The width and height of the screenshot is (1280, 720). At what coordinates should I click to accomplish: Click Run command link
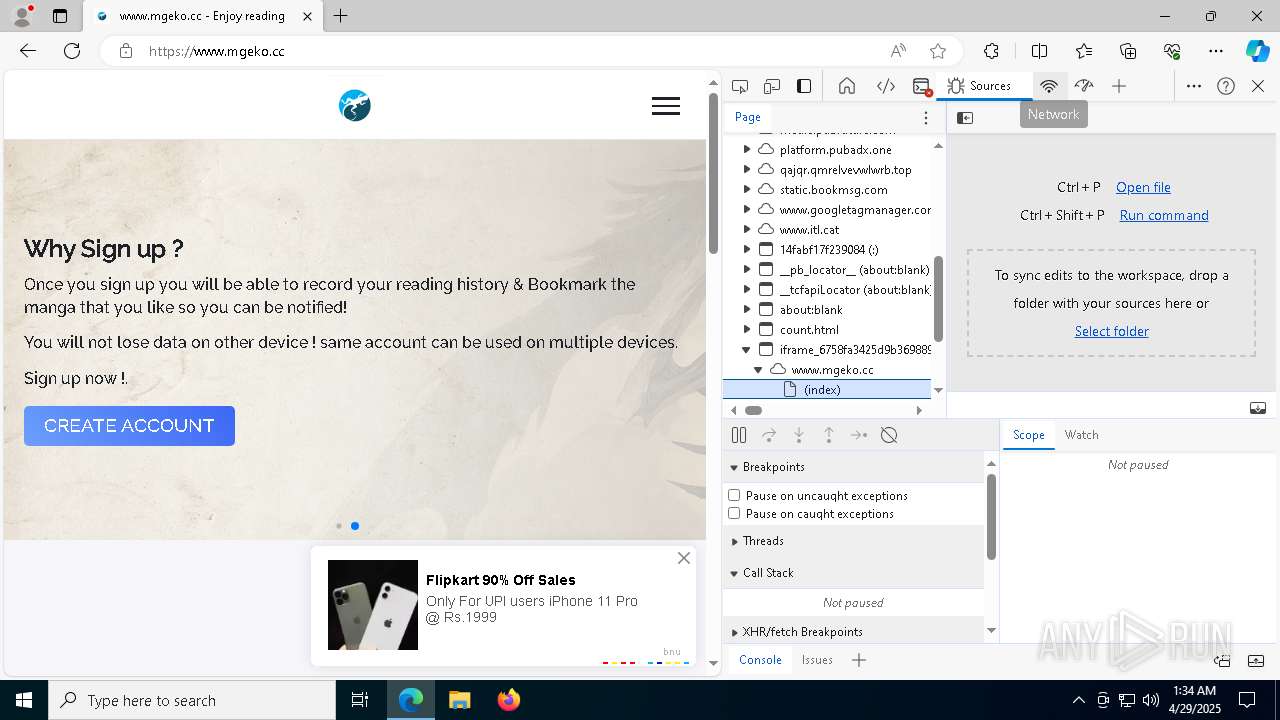[x=1164, y=215]
